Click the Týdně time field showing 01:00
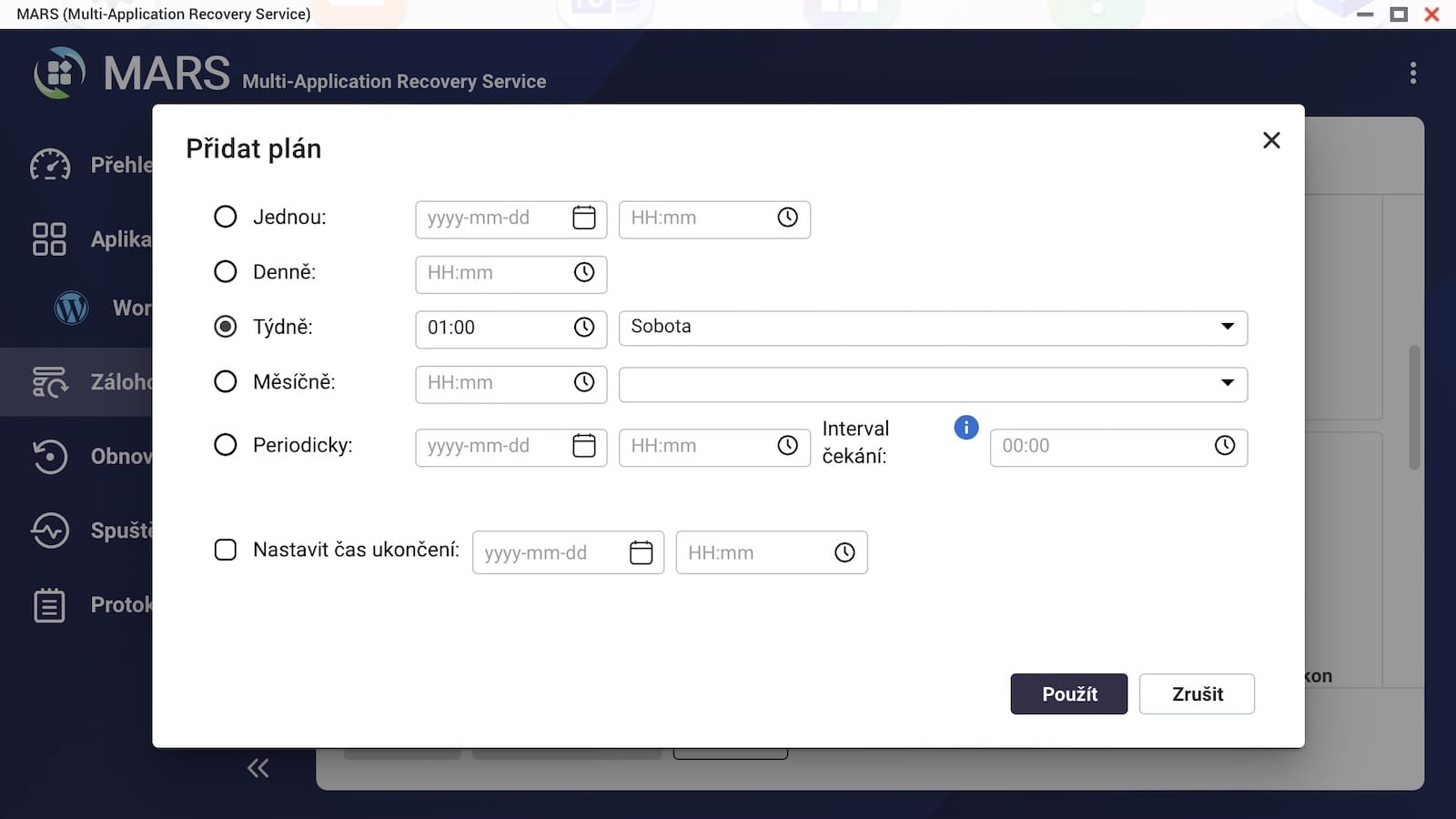Screen dimensions: 1456x819 point(511,329)
